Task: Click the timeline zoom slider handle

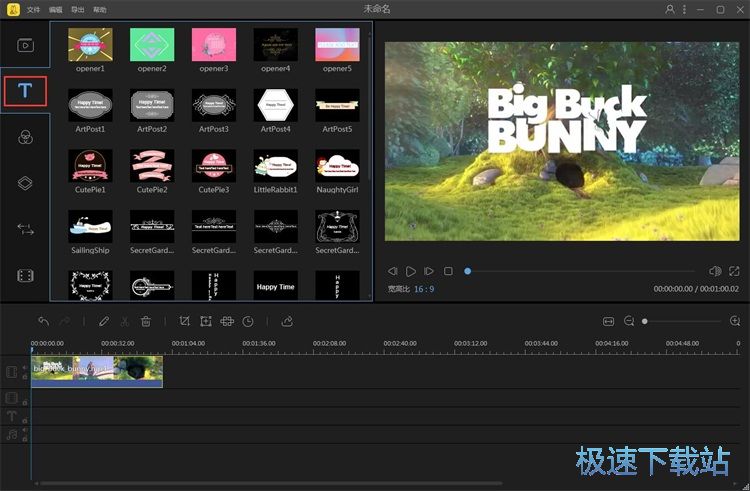Action: (x=645, y=321)
